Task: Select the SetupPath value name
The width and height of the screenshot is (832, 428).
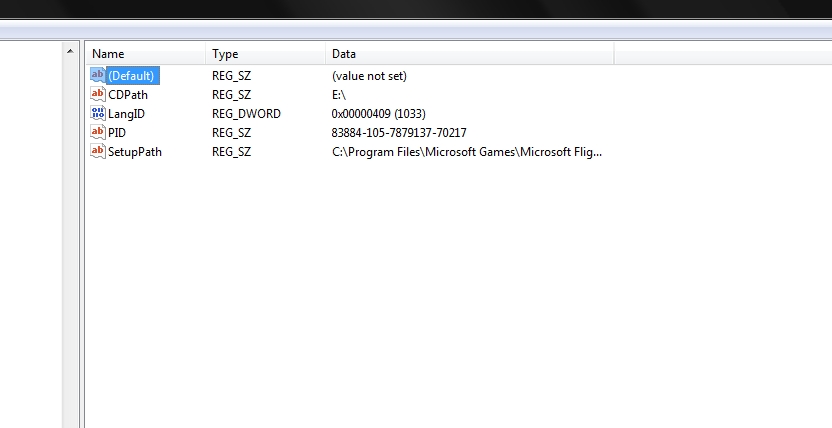Action: click(x=135, y=152)
